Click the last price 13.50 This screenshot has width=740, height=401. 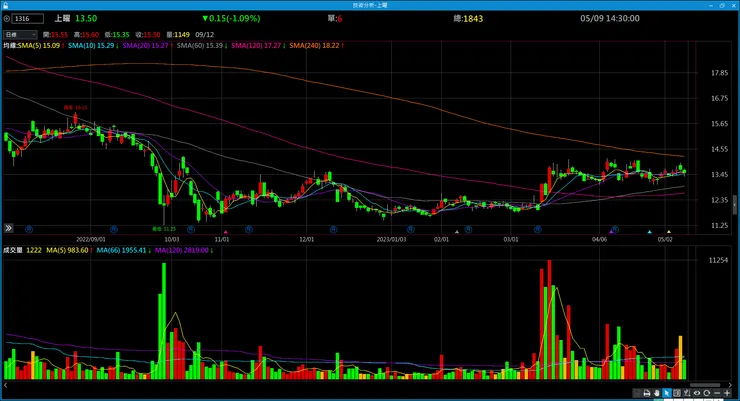tap(86, 18)
